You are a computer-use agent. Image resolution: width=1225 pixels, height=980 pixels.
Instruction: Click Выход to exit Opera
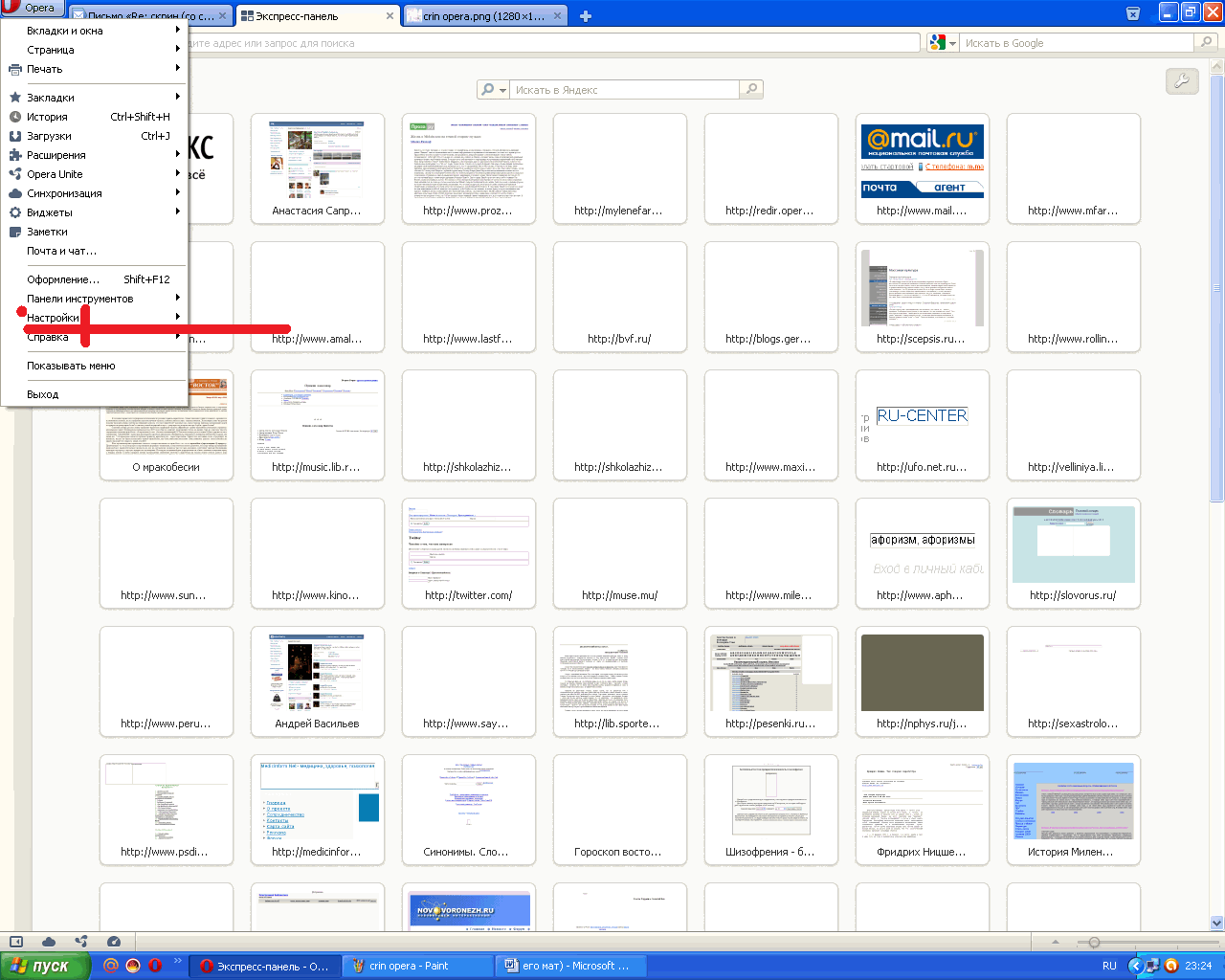click(43, 394)
